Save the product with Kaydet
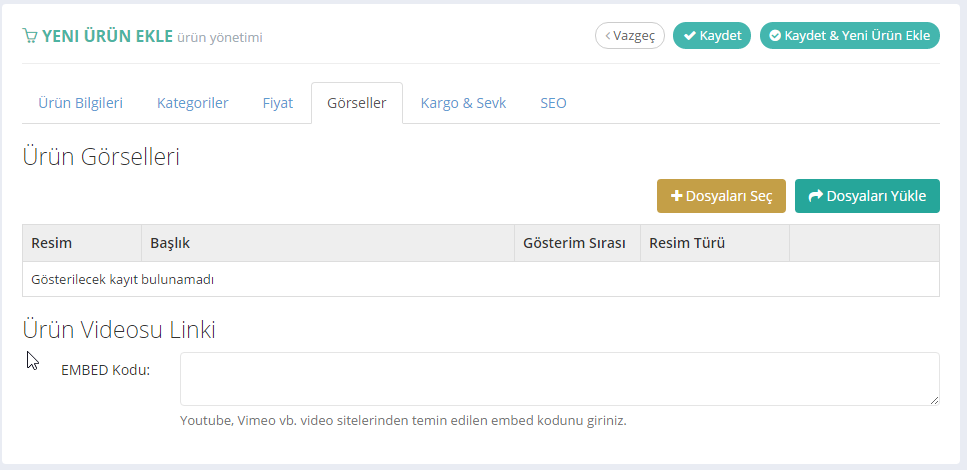The width and height of the screenshot is (967, 470). click(x=711, y=36)
